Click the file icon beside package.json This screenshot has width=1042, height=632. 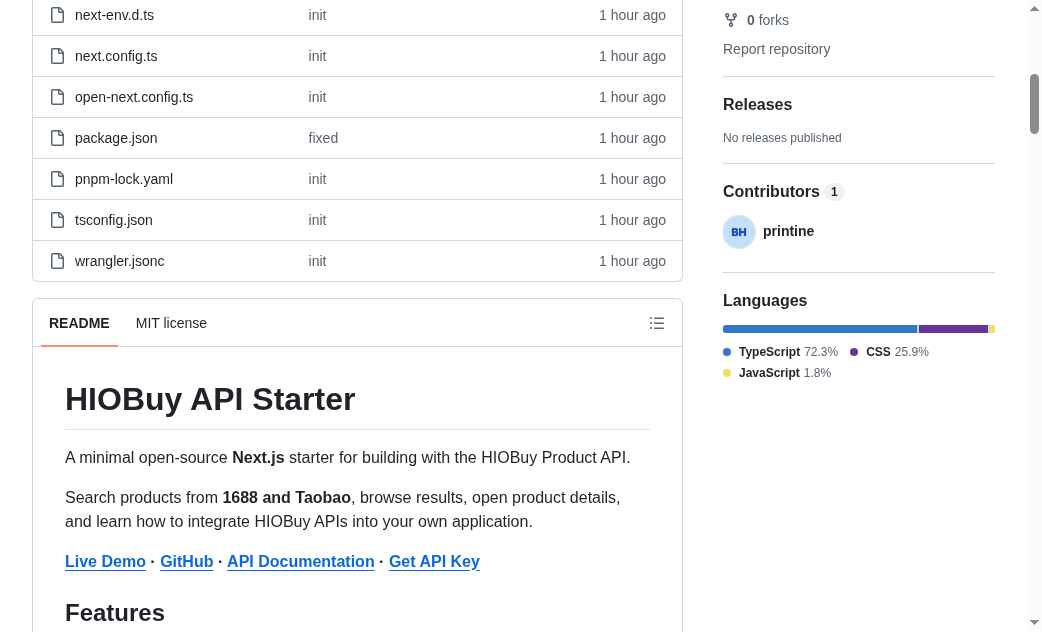58,138
